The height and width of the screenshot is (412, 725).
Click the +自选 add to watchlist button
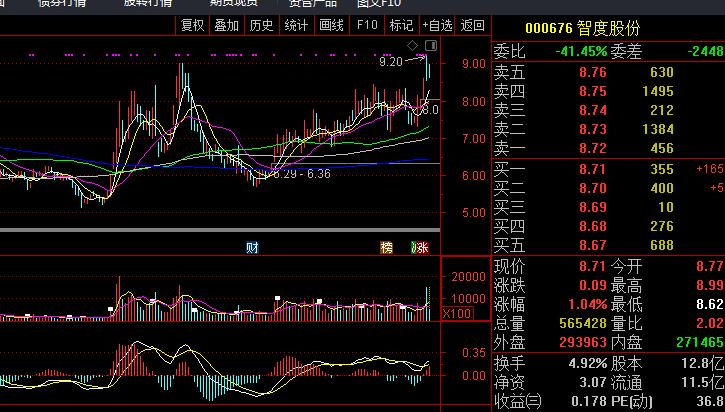[437, 25]
